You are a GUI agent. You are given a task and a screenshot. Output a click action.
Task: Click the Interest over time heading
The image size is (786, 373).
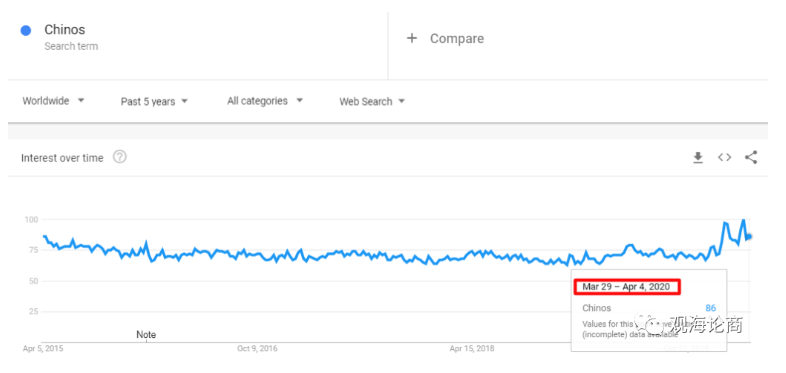click(x=62, y=158)
